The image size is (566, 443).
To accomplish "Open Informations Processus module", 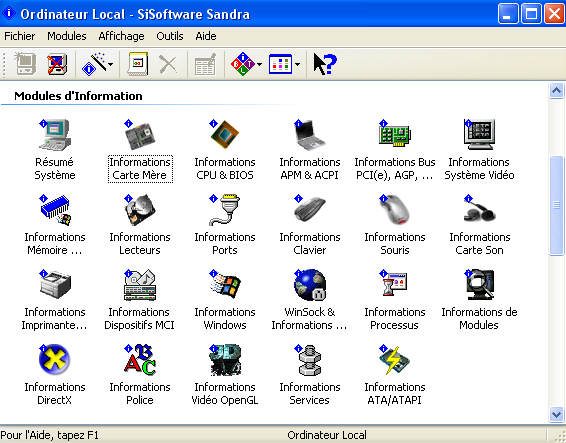I will pos(395,300).
